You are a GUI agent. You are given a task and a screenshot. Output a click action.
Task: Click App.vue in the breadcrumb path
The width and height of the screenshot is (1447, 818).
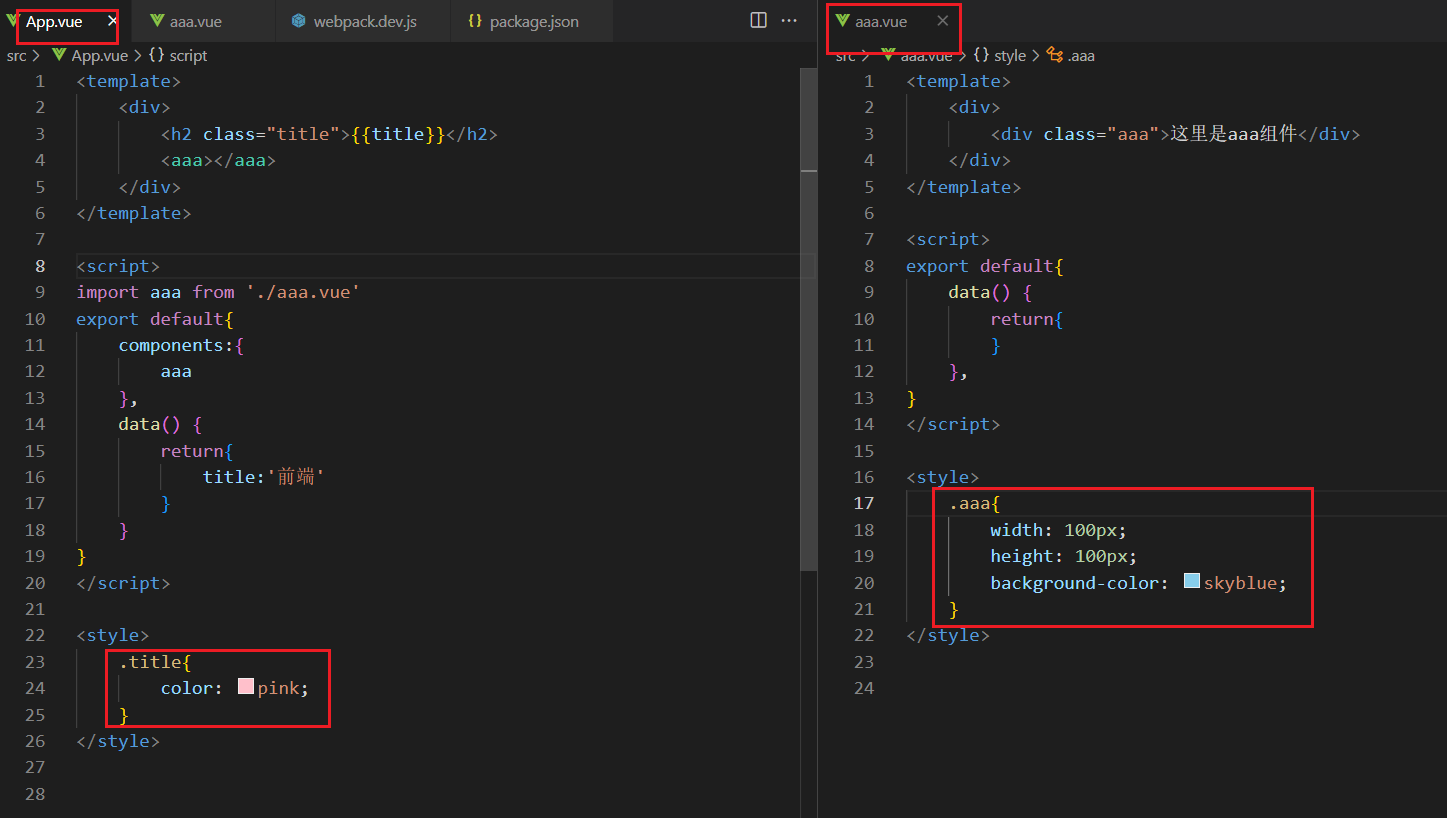[99, 56]
